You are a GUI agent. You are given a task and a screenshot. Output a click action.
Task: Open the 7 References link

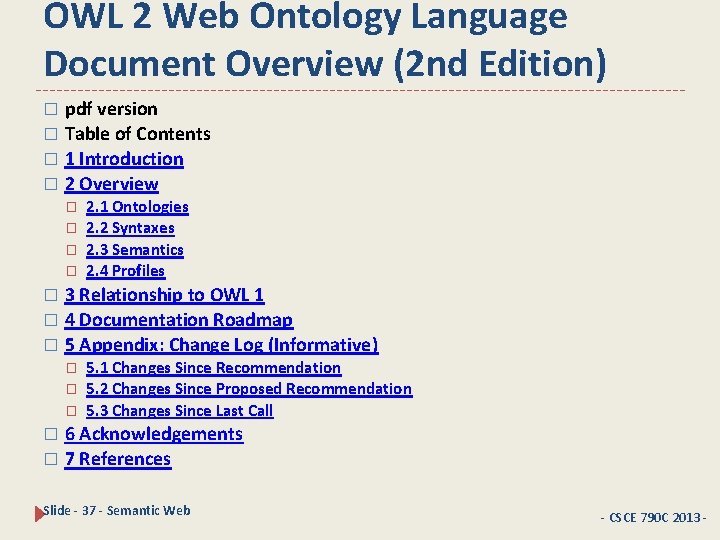tap(118, 459)
